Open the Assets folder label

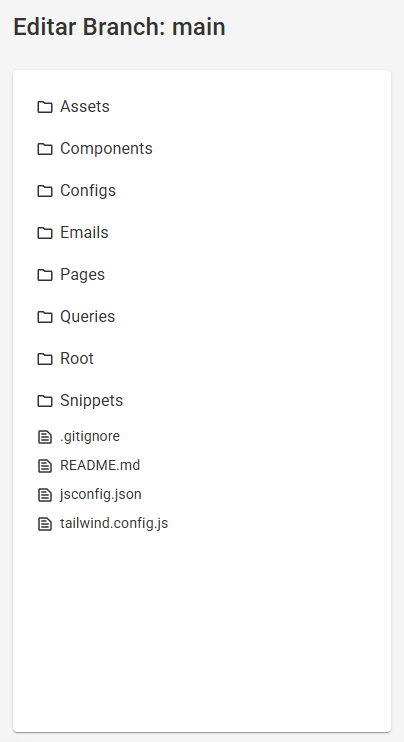point(85,106)
